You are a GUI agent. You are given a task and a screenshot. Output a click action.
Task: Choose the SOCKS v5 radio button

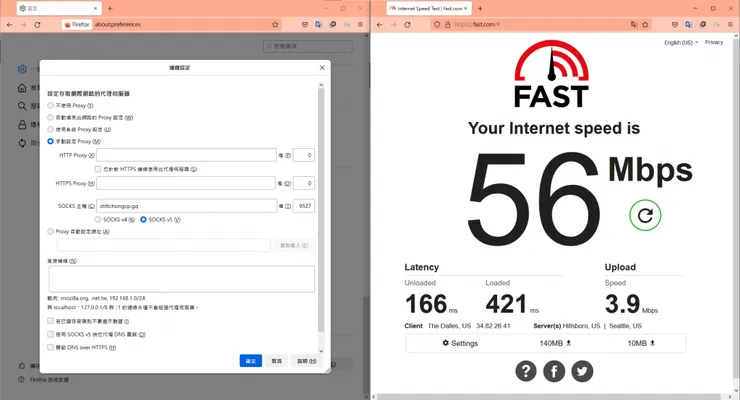(143, 220)
